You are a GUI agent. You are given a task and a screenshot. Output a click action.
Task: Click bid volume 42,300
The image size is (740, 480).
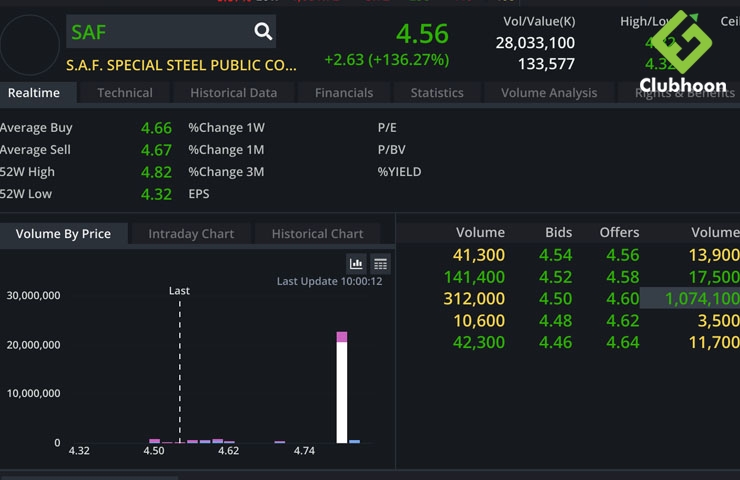point(479,342)
